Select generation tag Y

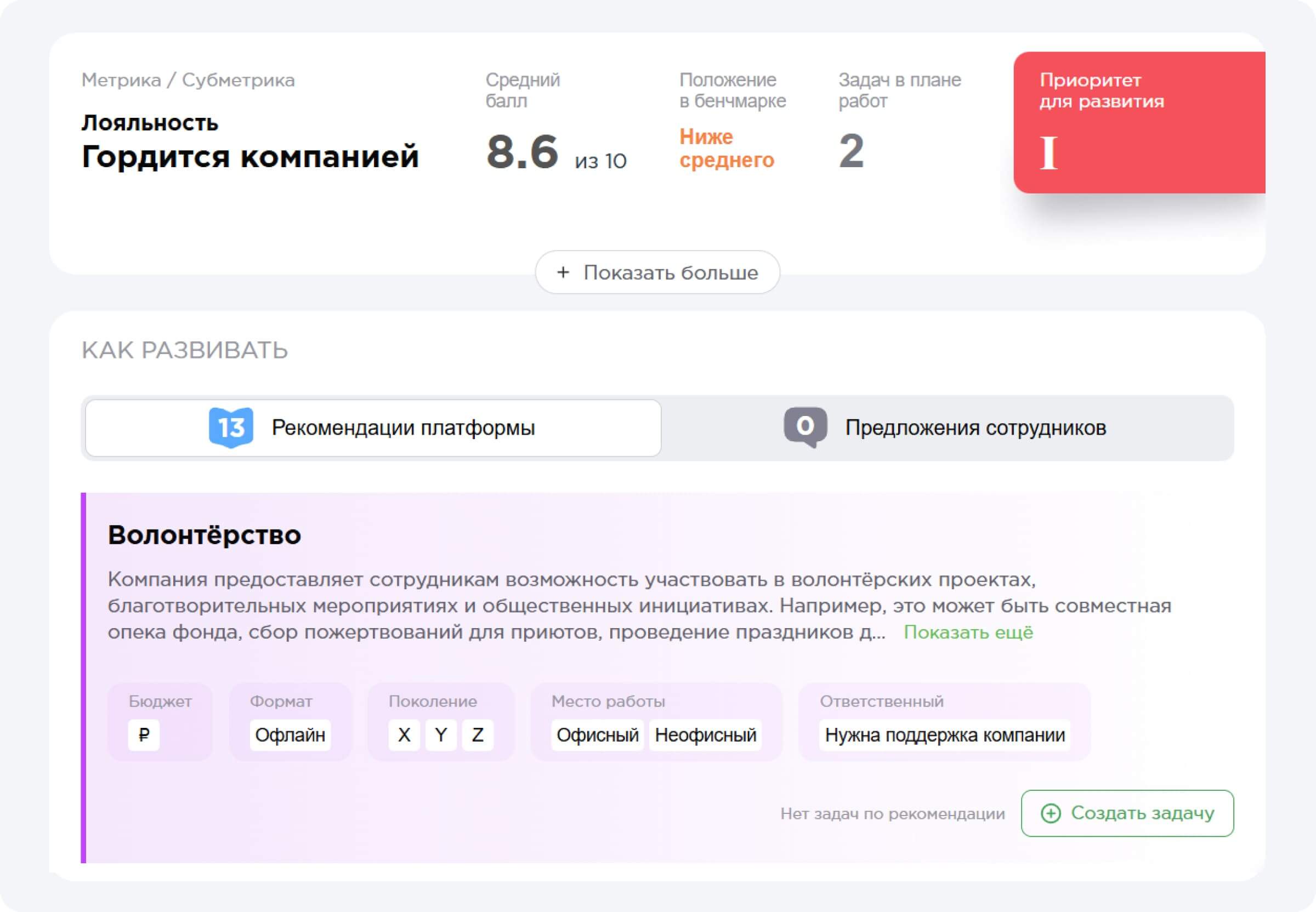click(441, 734)
